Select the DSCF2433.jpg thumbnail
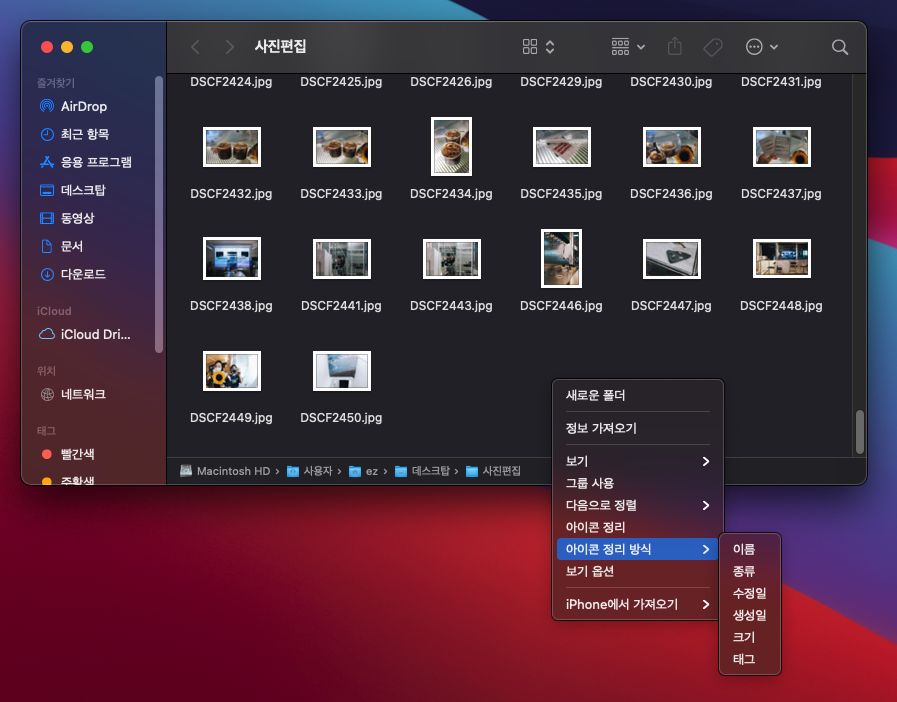Viewport: 897px width, 702px height. [342, 147]
